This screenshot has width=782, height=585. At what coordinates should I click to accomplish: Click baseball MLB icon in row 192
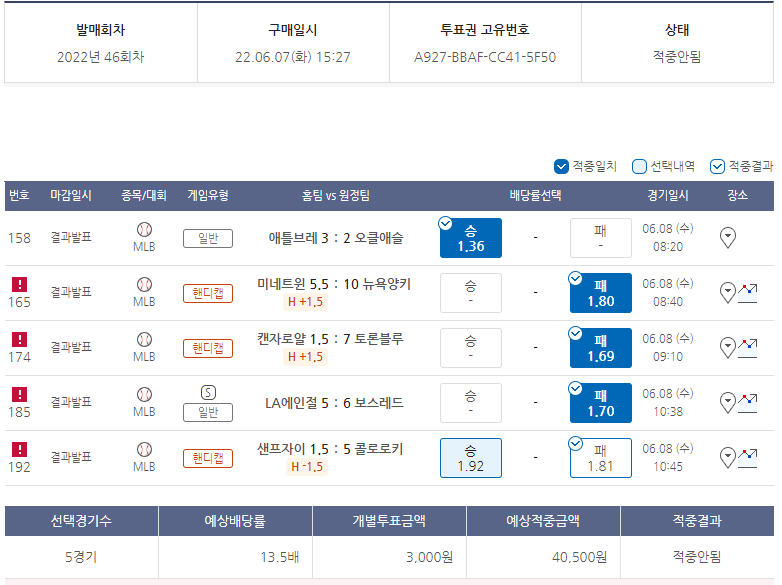tap(144, 449)
